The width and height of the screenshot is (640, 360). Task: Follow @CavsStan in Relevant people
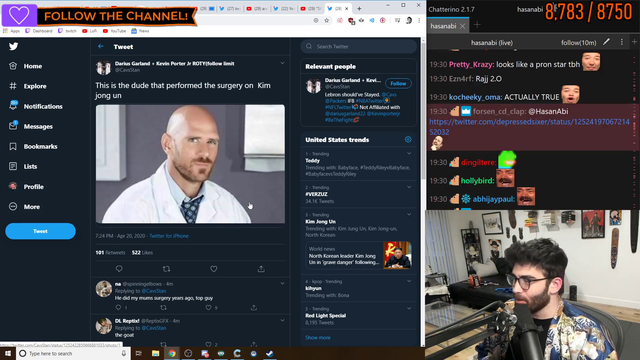click(398, 83)
